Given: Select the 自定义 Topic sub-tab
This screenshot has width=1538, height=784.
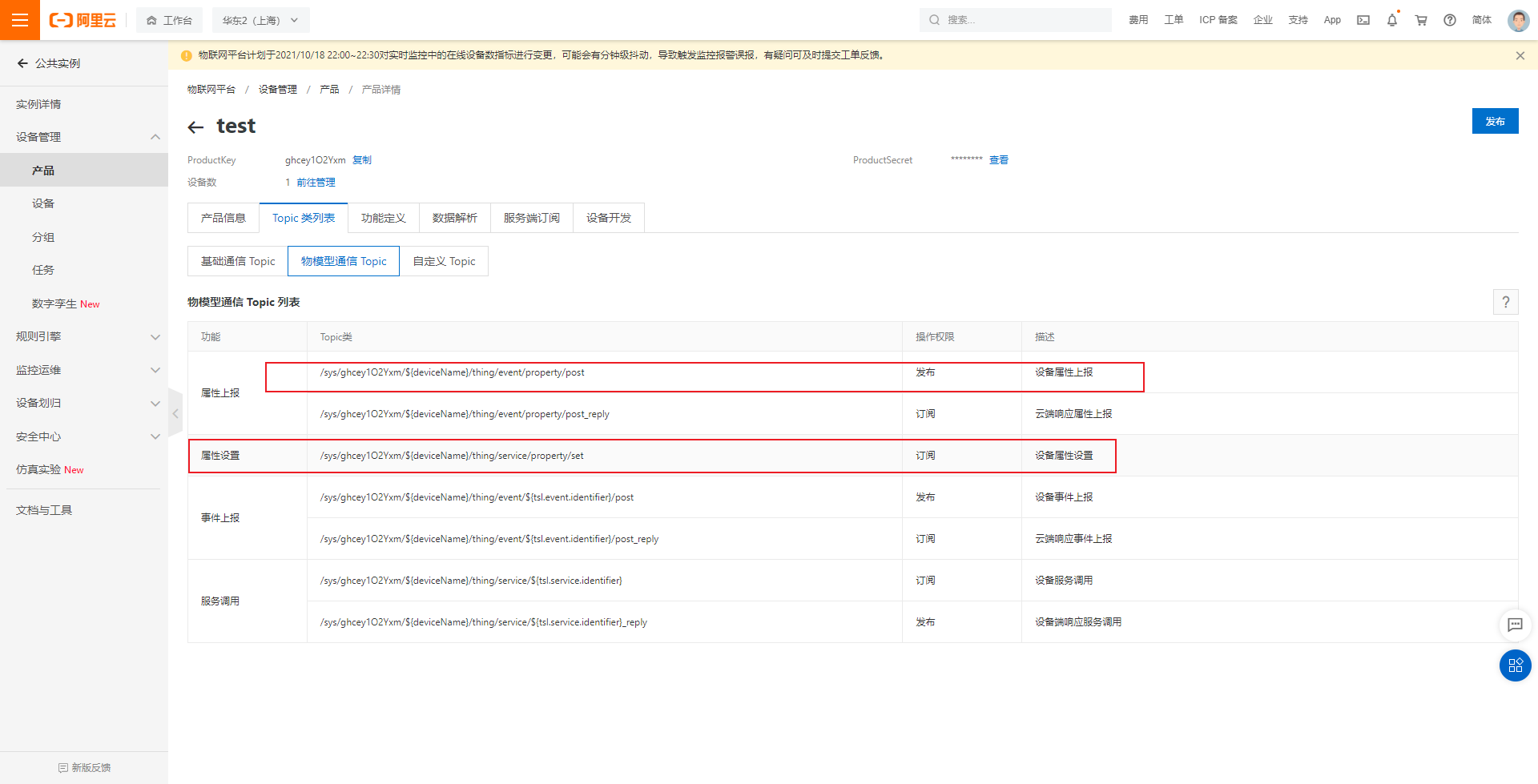Looking at the screenshot, I should pos(444,261).
